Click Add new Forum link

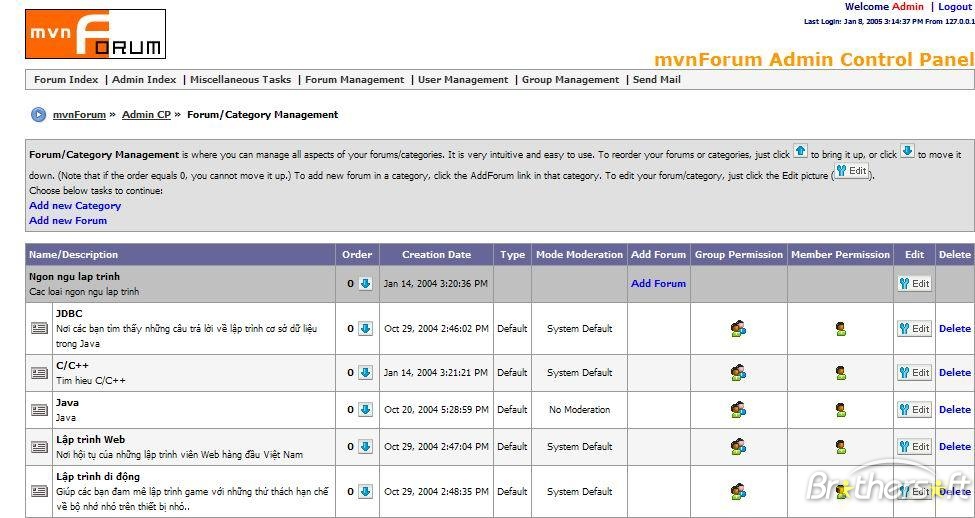click(68, 220)
